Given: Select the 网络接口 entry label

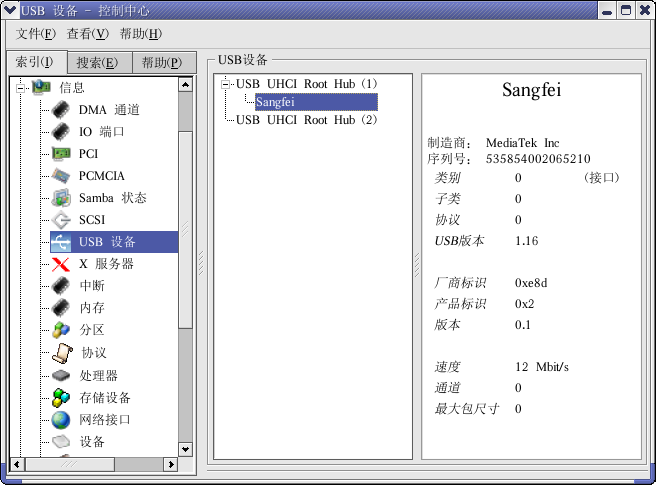Looking at the screenshot, I should pyautogui.click(x=105, y=419).
